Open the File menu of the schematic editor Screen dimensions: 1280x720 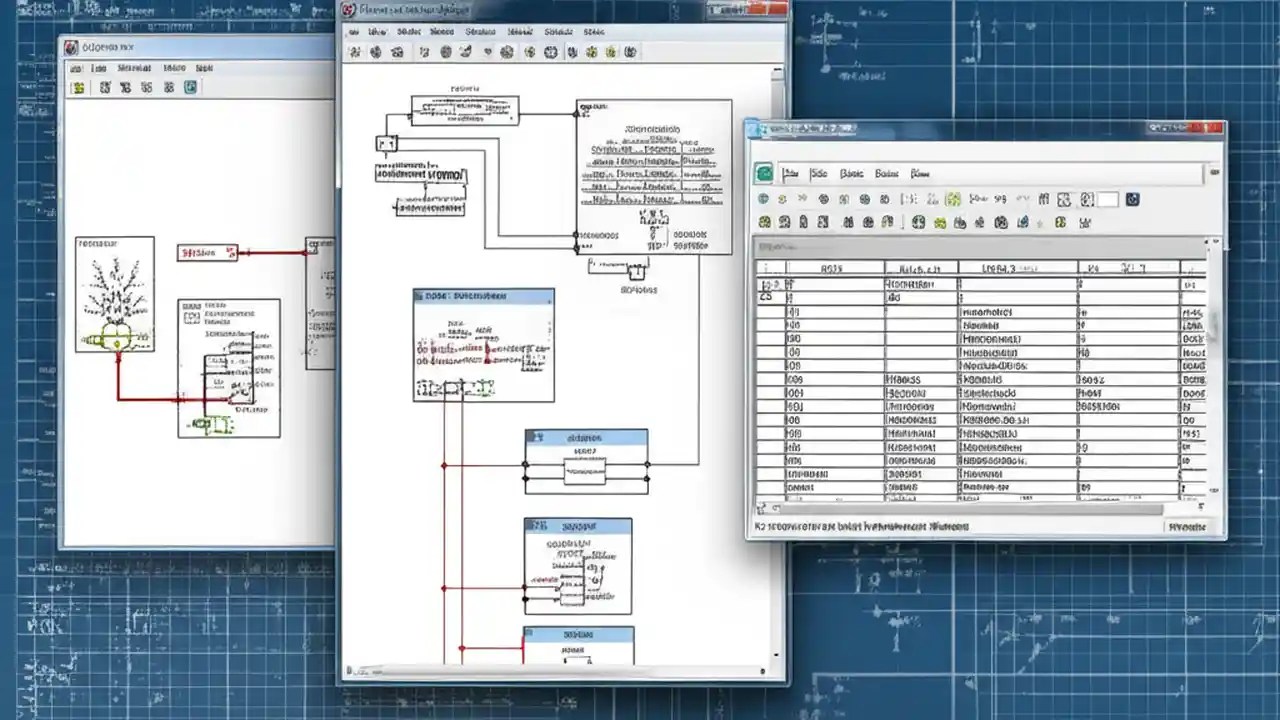click(354, 31)
